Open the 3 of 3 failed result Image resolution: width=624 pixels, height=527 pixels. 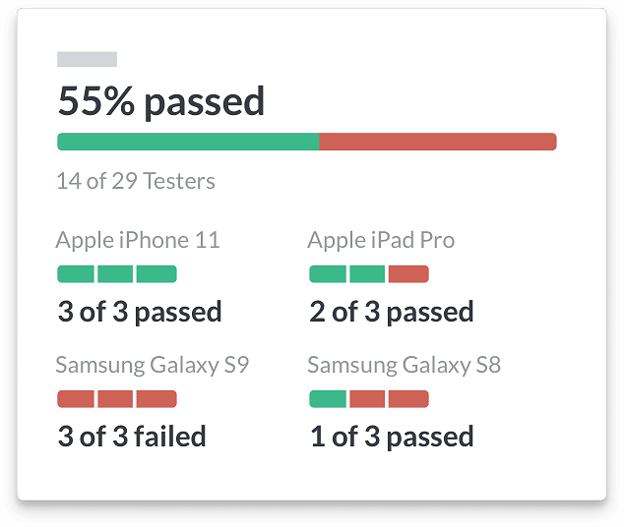point(132,437)
